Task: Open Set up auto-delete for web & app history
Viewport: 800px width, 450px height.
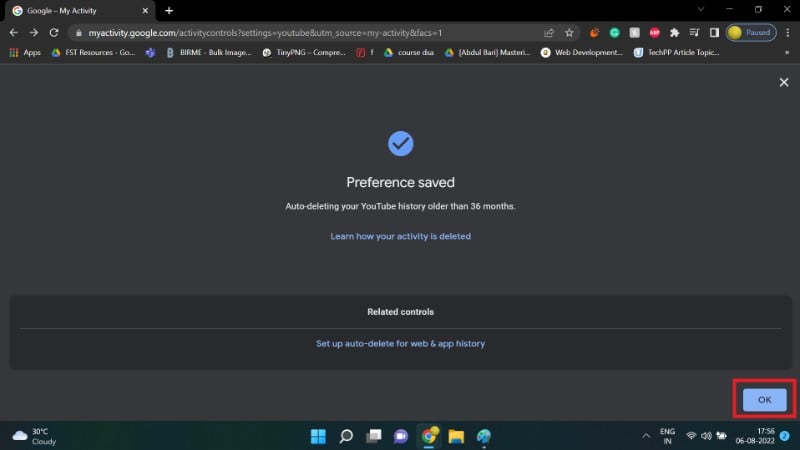Action: [401, 343]
